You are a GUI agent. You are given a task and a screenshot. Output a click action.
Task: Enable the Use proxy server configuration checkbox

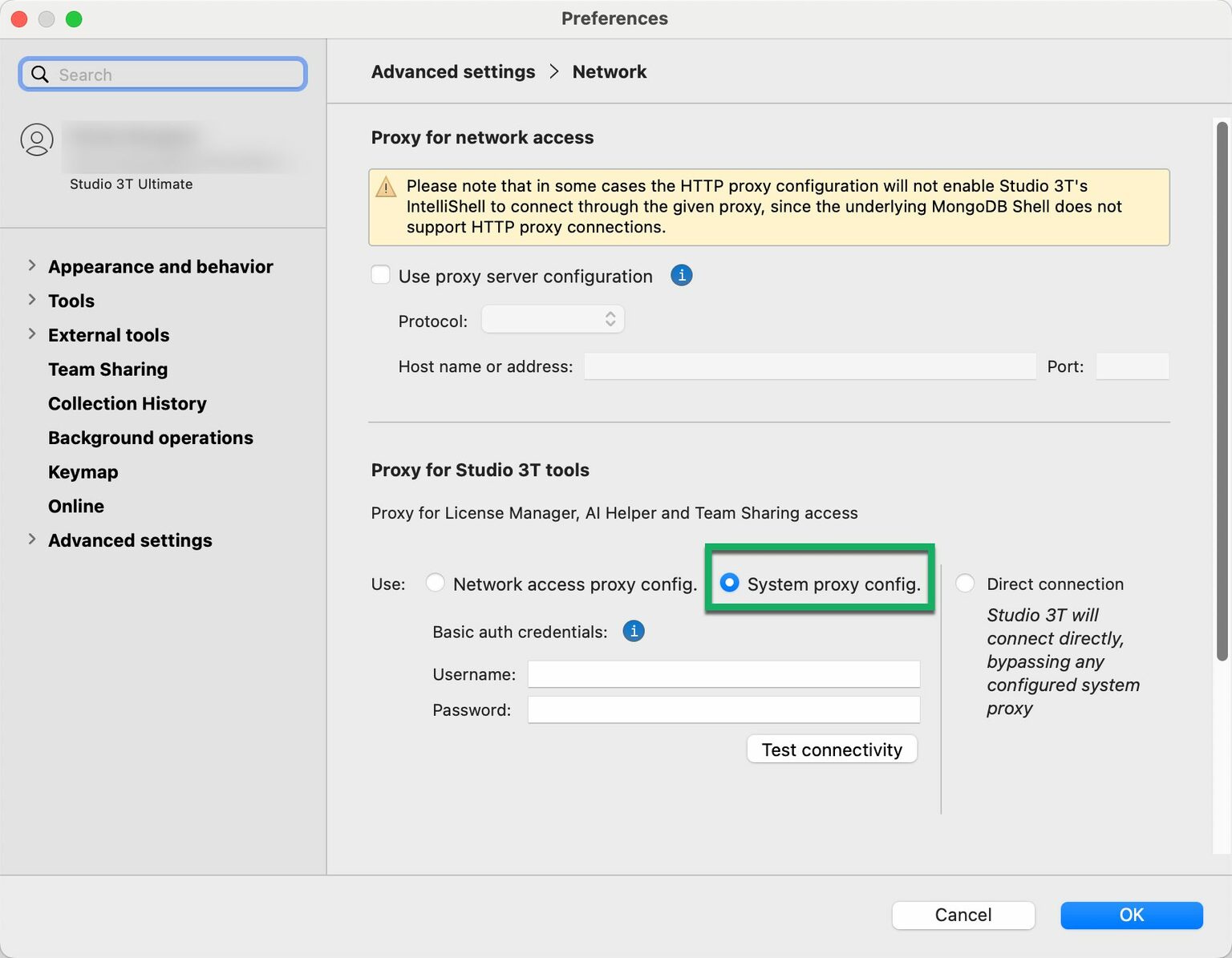coord(381,275)
